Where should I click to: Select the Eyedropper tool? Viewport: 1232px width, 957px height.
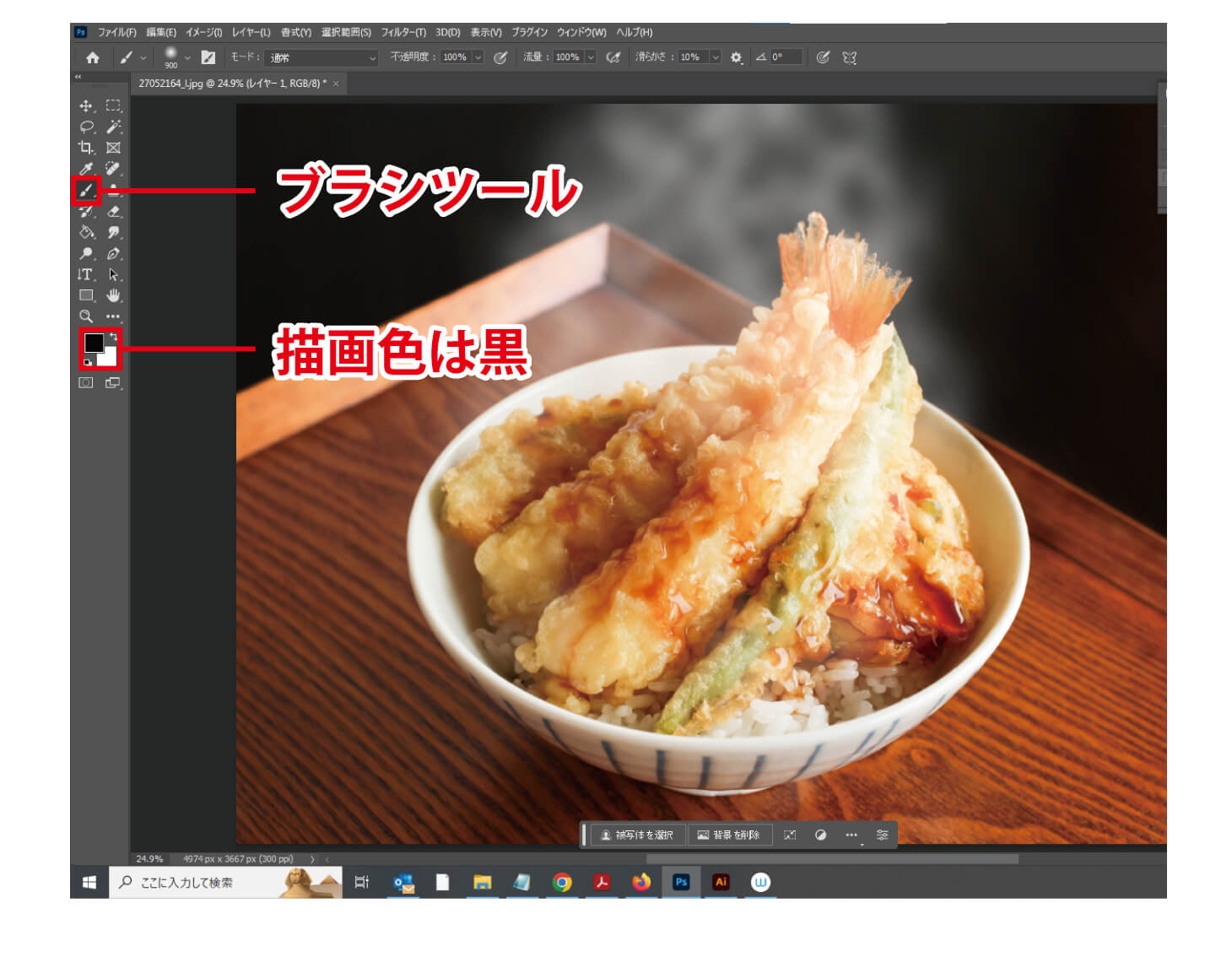[86, 169]
